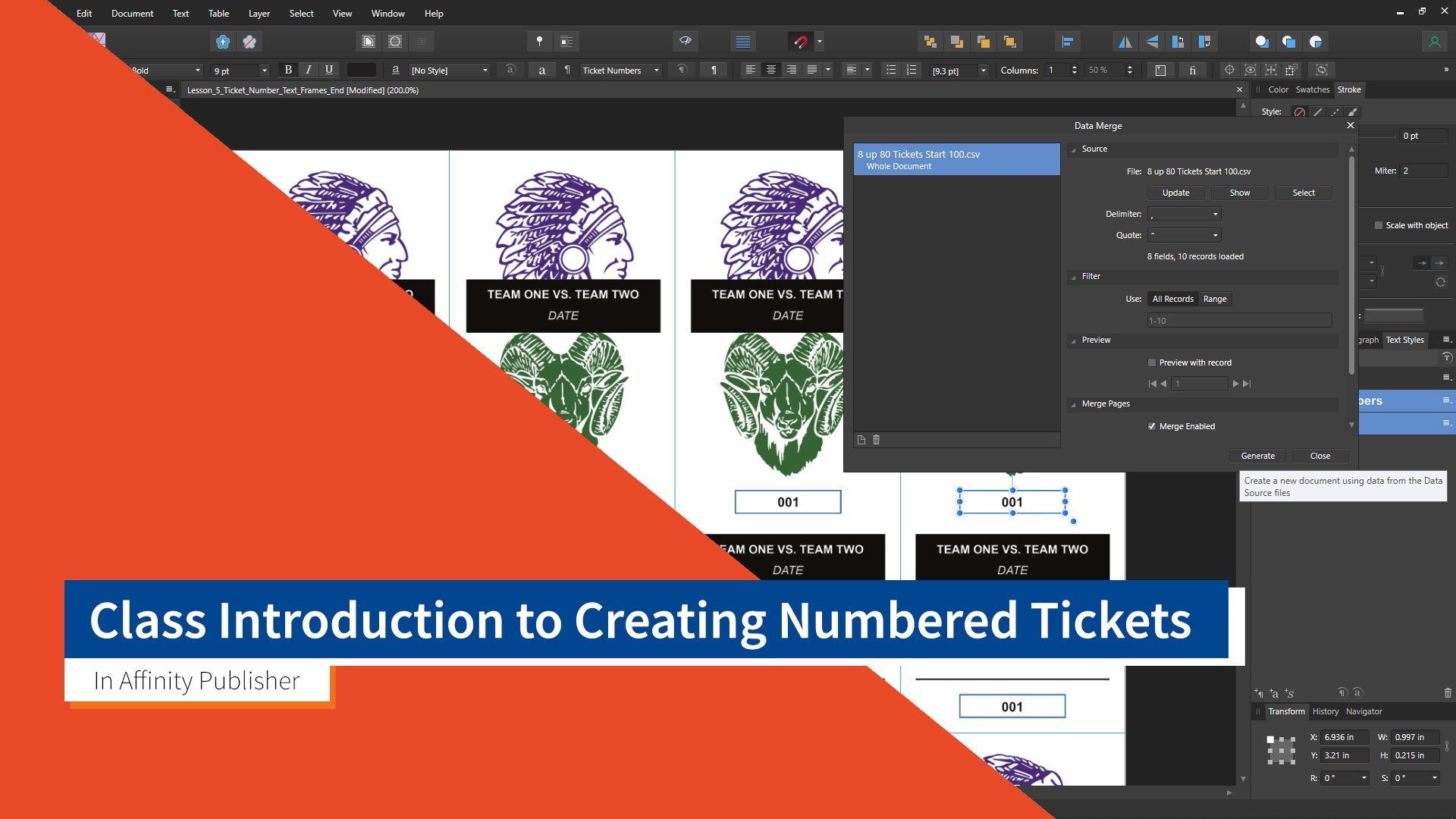Image resolution: width=1456 pixels, height=819 pixels.
Task: Open the Layer menu
Action: 259,13
